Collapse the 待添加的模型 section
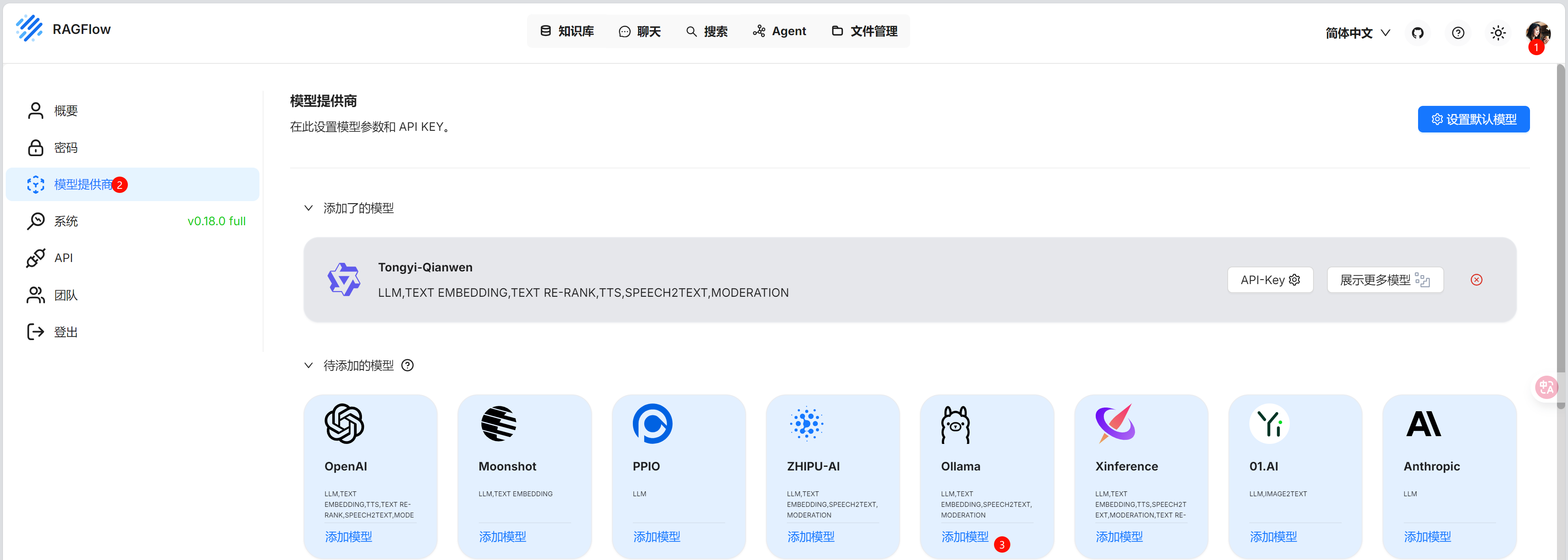 (308, 365)
